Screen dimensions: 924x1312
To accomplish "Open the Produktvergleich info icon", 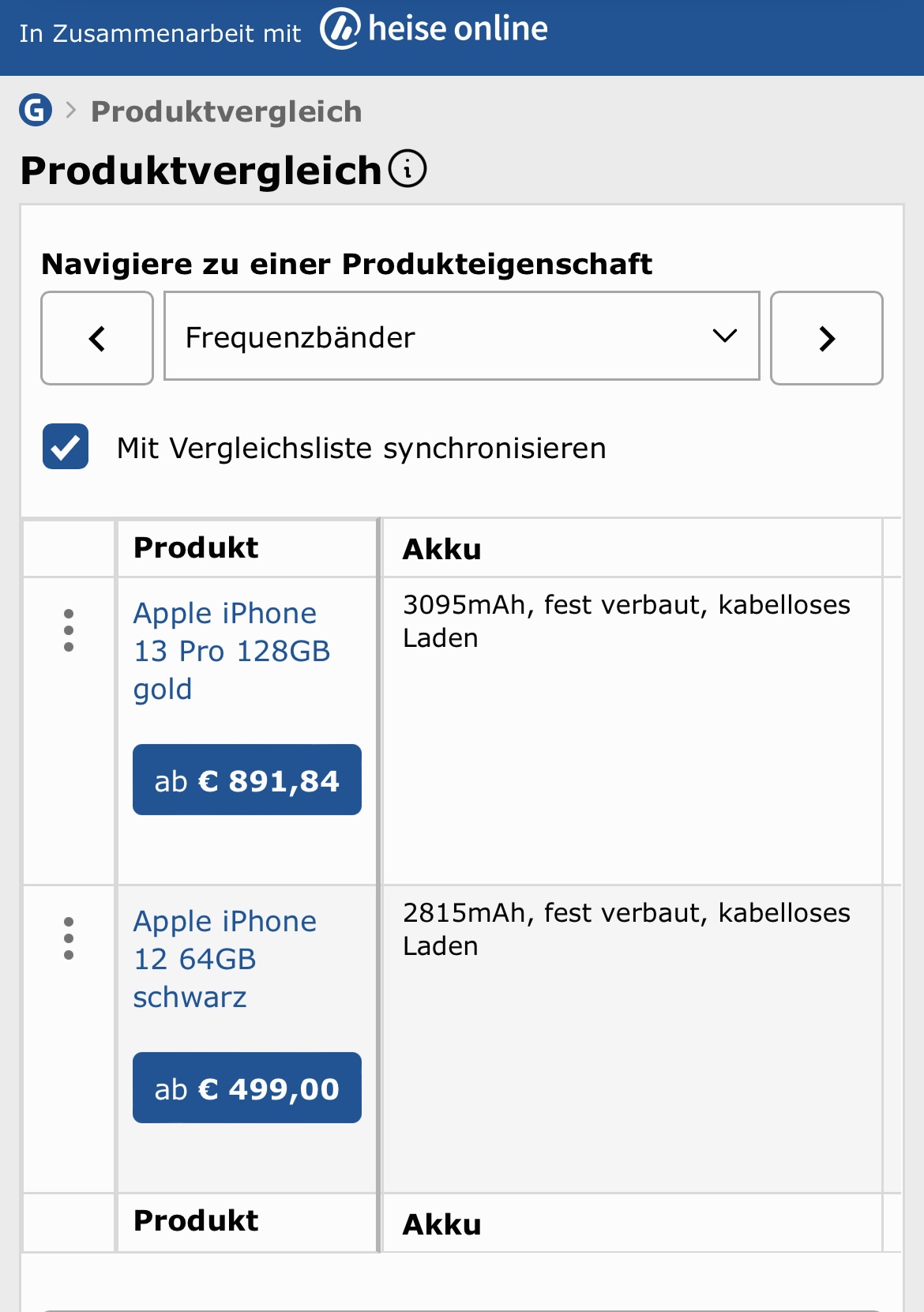I will click(408, 169).
